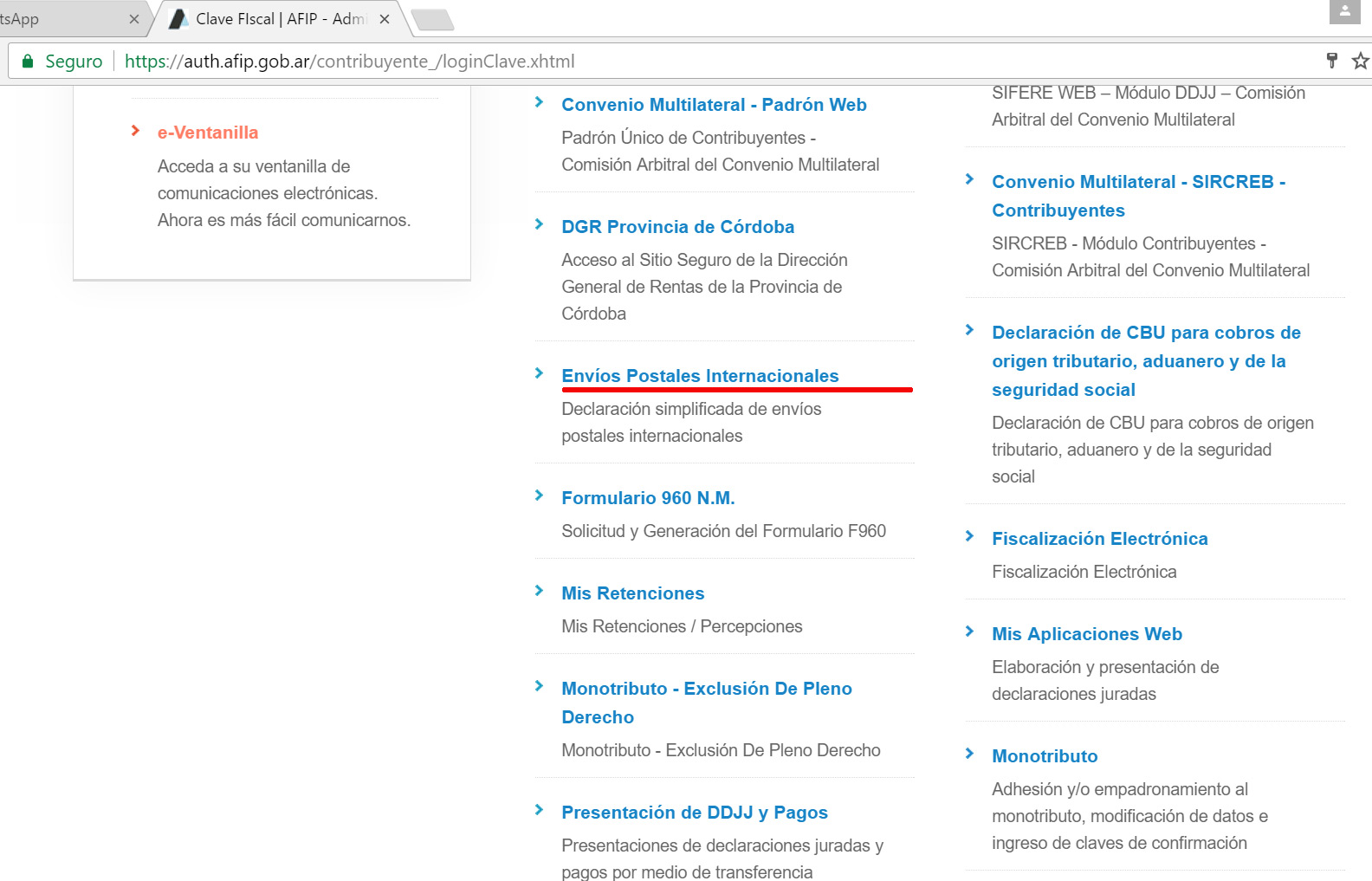The image size is (1372, 881).
Task: Open the Fiscalización Electrónica link
Action: tap(1100, 539)
